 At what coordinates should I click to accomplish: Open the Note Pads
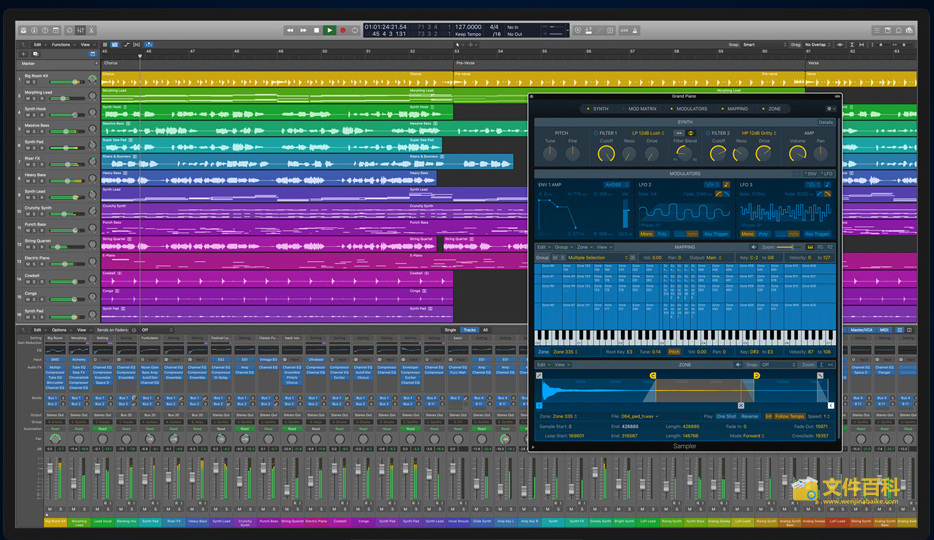(x=888, y=30)
